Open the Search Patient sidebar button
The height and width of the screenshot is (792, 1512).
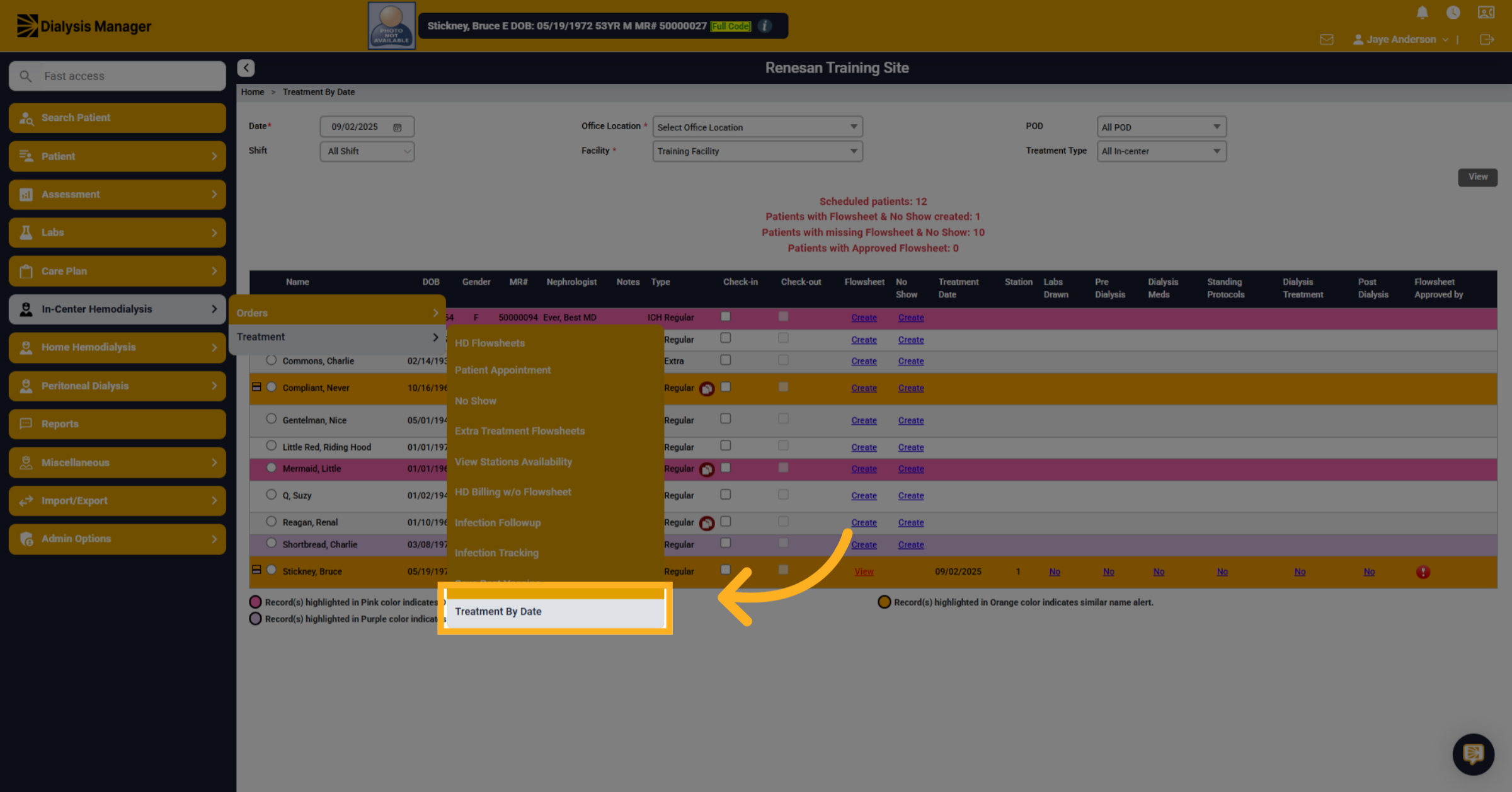117,118
